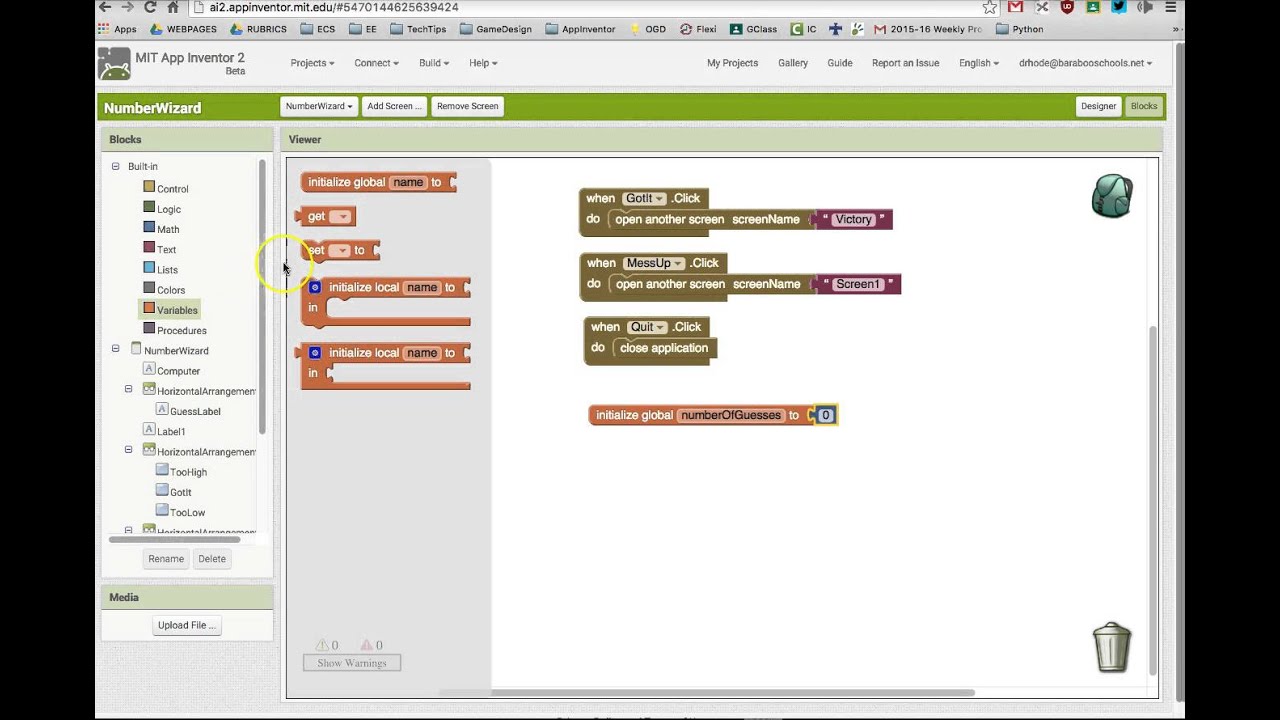
Task: Collapse the Built-in tree section
Action: click(x=115, y=166)
